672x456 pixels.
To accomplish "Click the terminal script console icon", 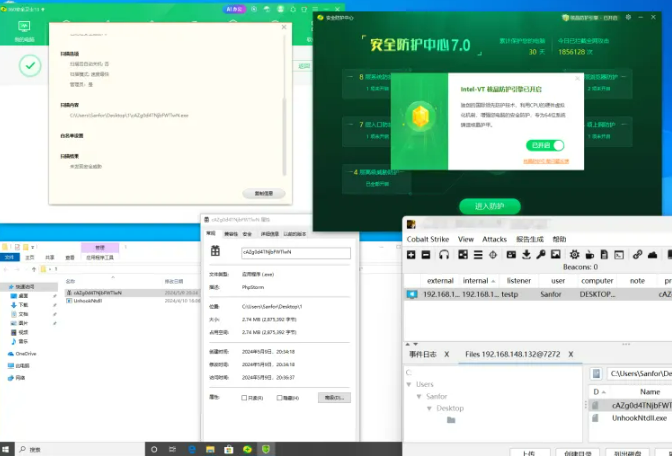I will (x=619, y=255).
